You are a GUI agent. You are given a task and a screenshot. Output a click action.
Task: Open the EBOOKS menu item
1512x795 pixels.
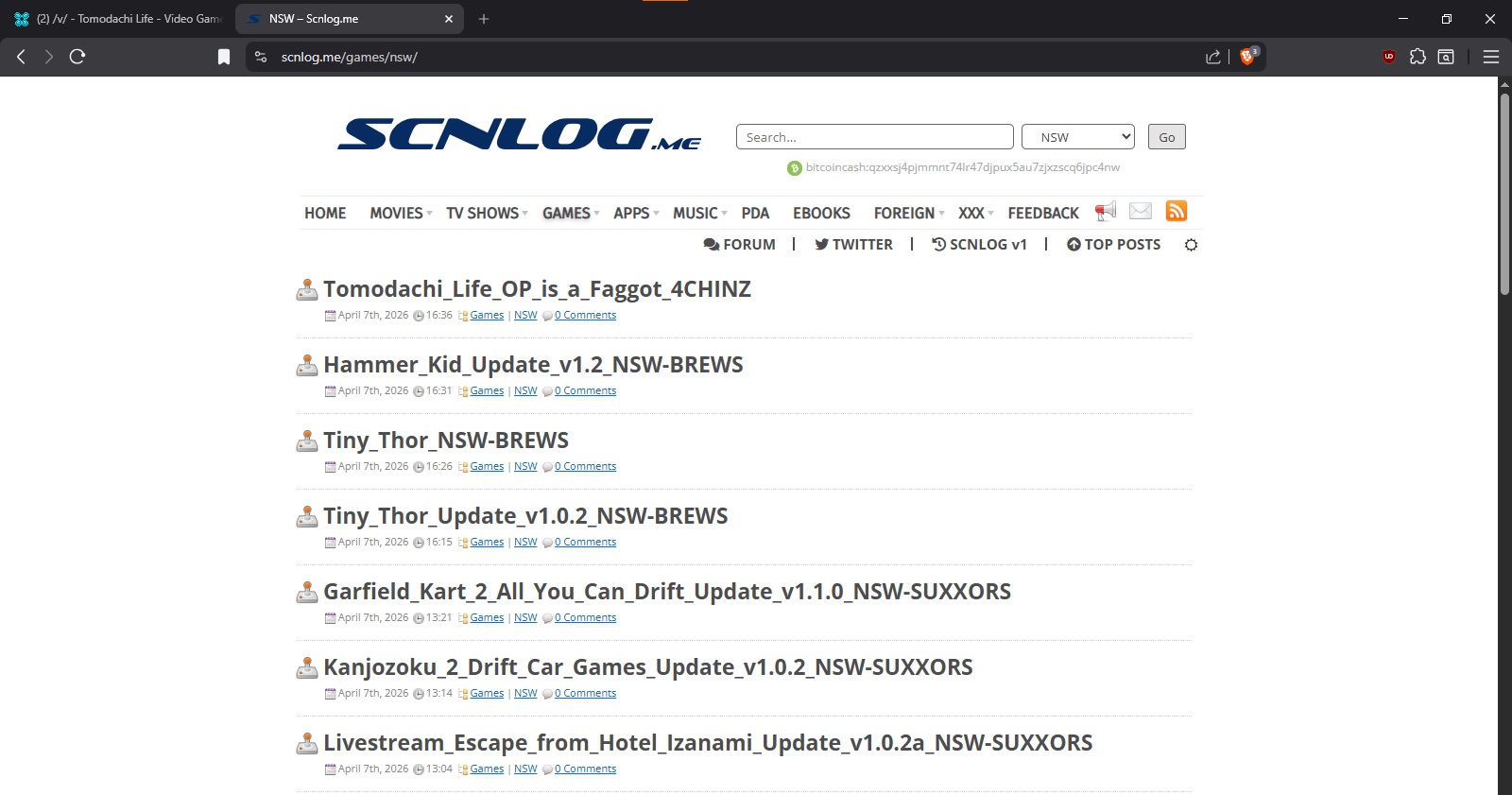821,214
